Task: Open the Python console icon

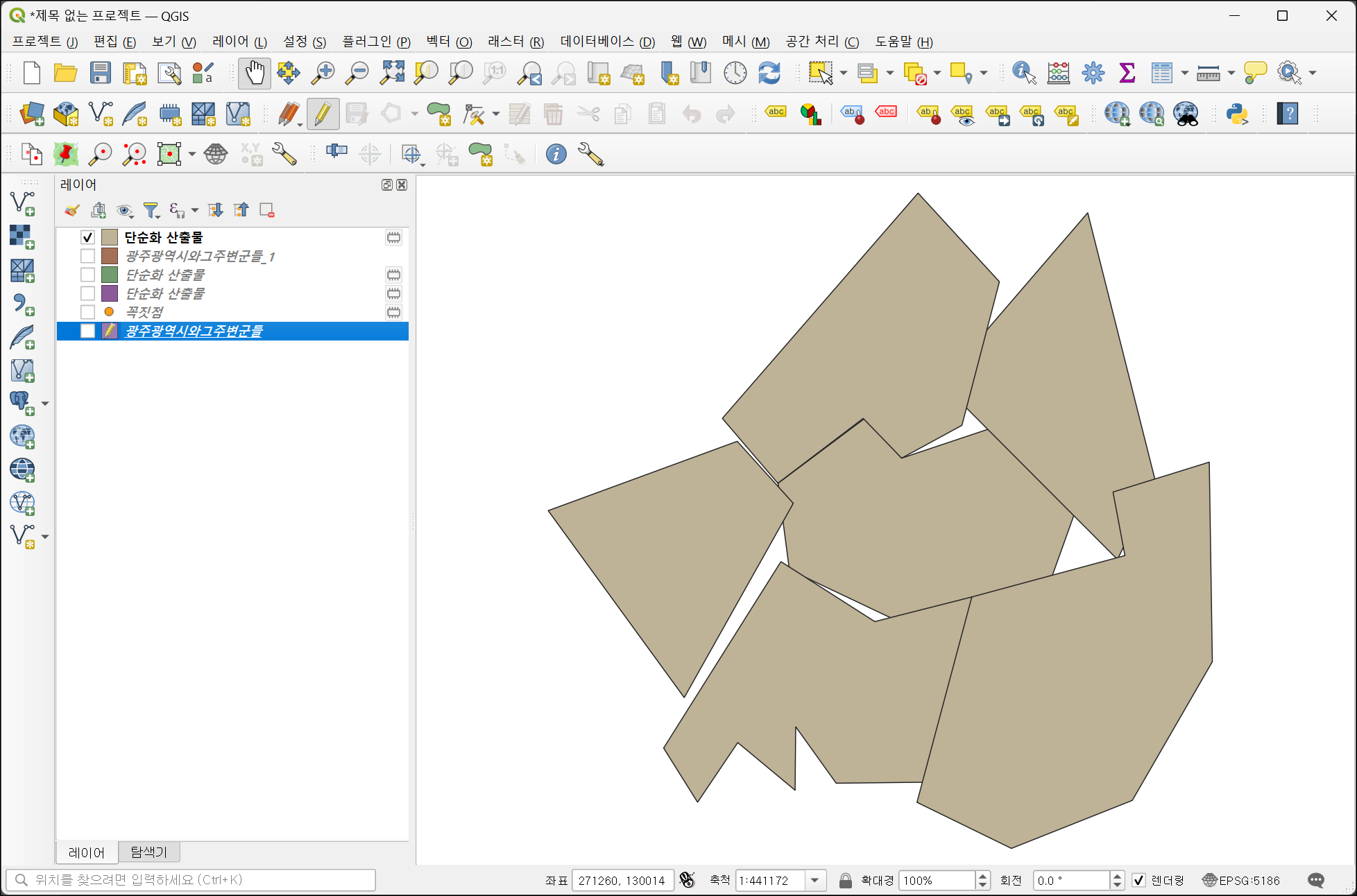Action: pos(1237,114)
